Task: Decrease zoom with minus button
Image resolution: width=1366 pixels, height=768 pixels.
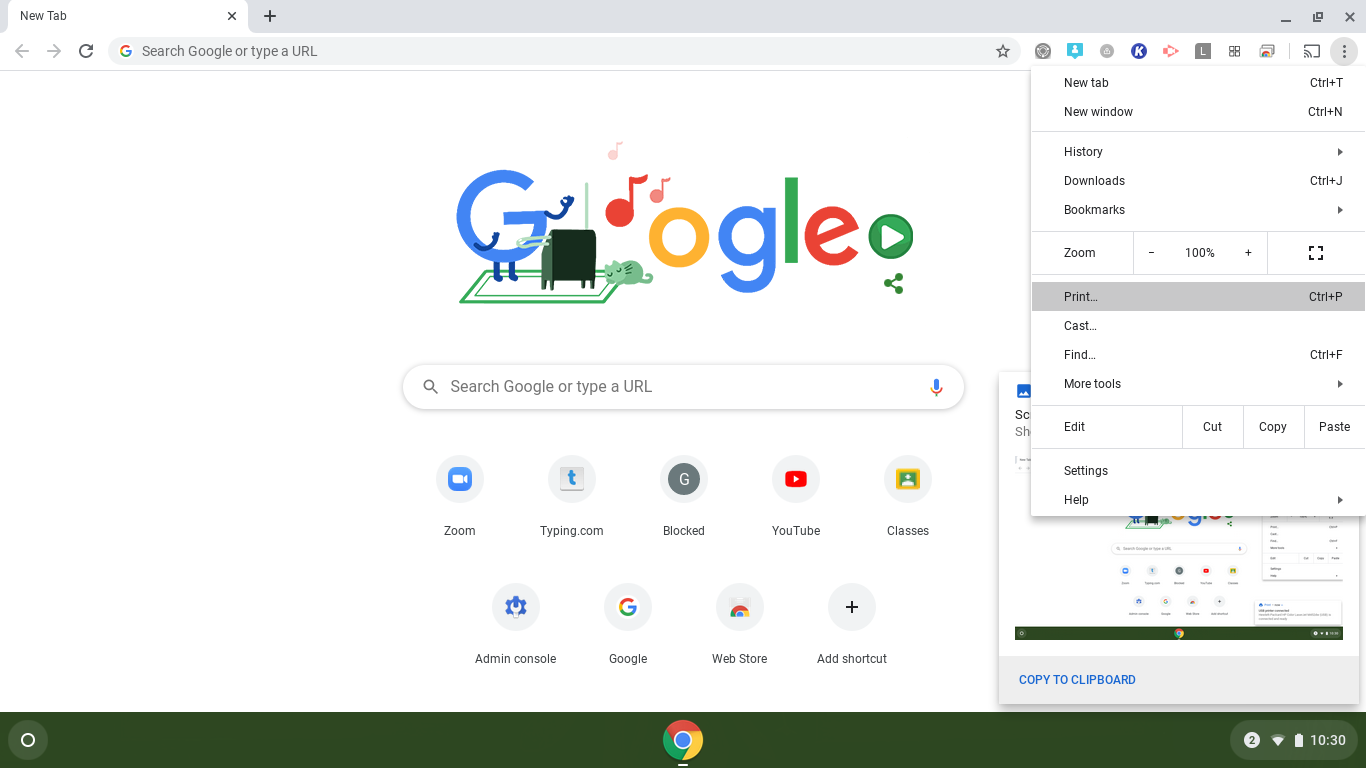Action: (1151, 253)
